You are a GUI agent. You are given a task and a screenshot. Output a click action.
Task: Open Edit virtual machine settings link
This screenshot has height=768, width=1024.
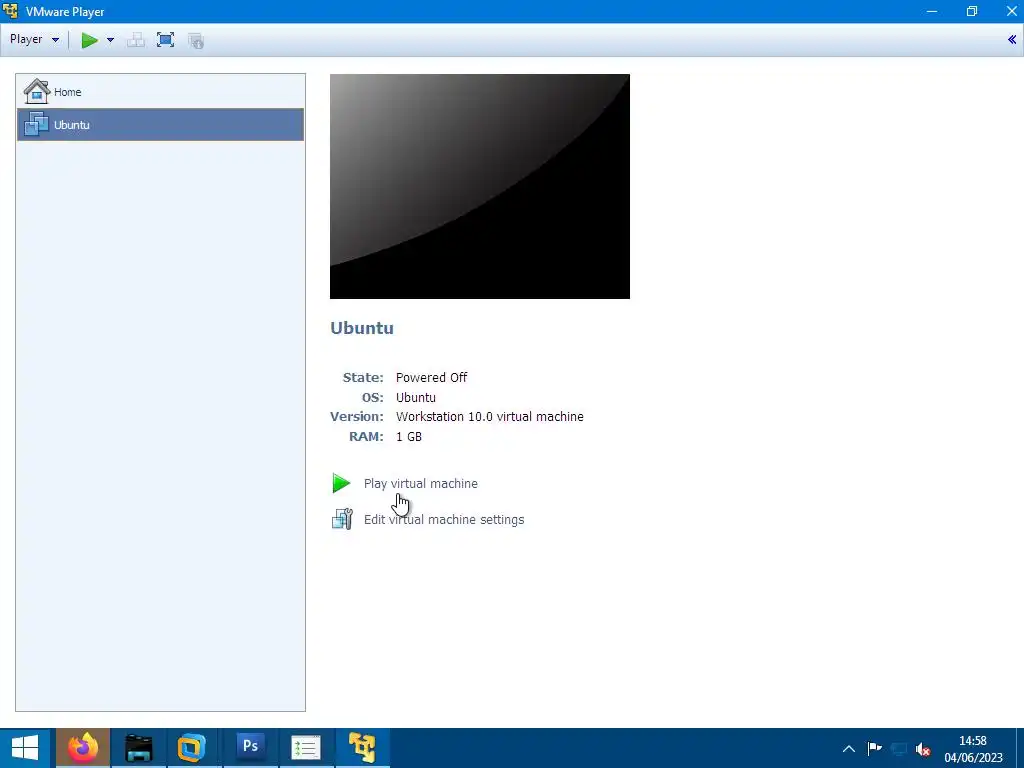click(444, 520)
